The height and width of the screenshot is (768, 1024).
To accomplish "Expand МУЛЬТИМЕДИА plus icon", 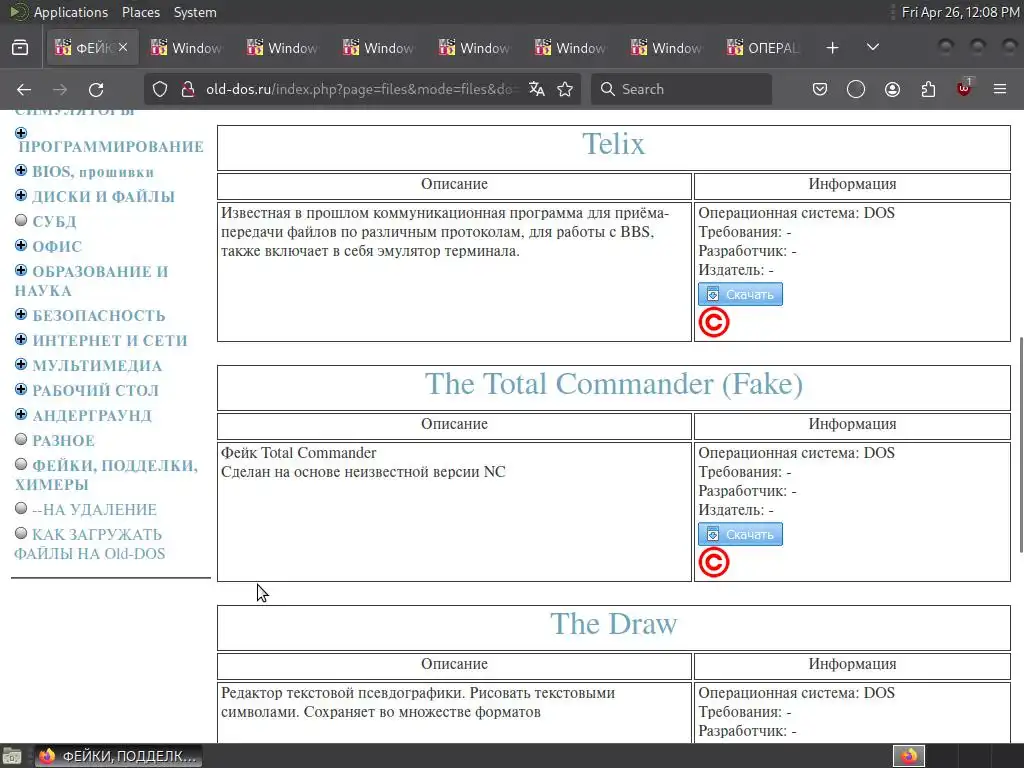I will 21,364.
